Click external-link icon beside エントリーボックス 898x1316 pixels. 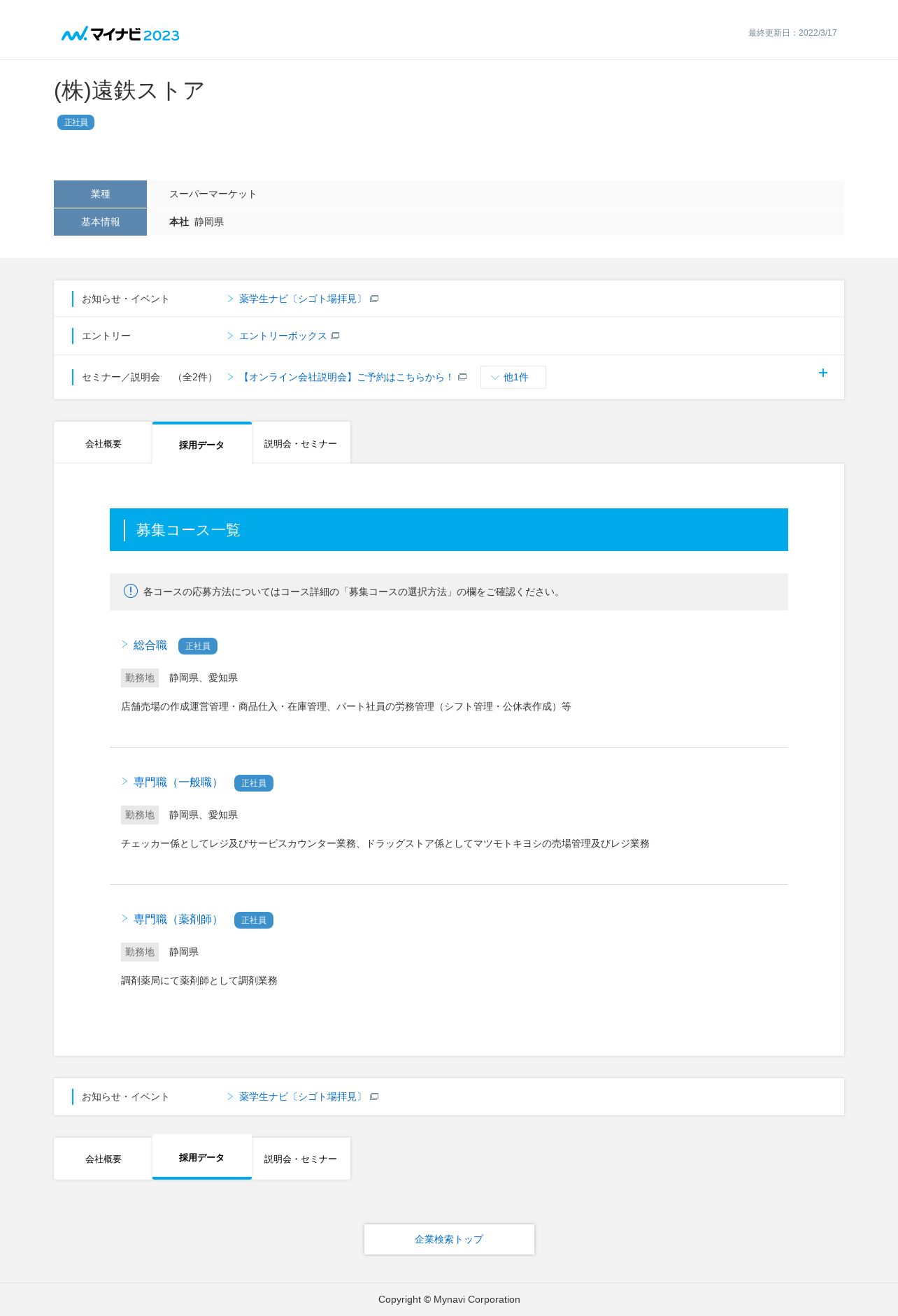click(335, 336)
